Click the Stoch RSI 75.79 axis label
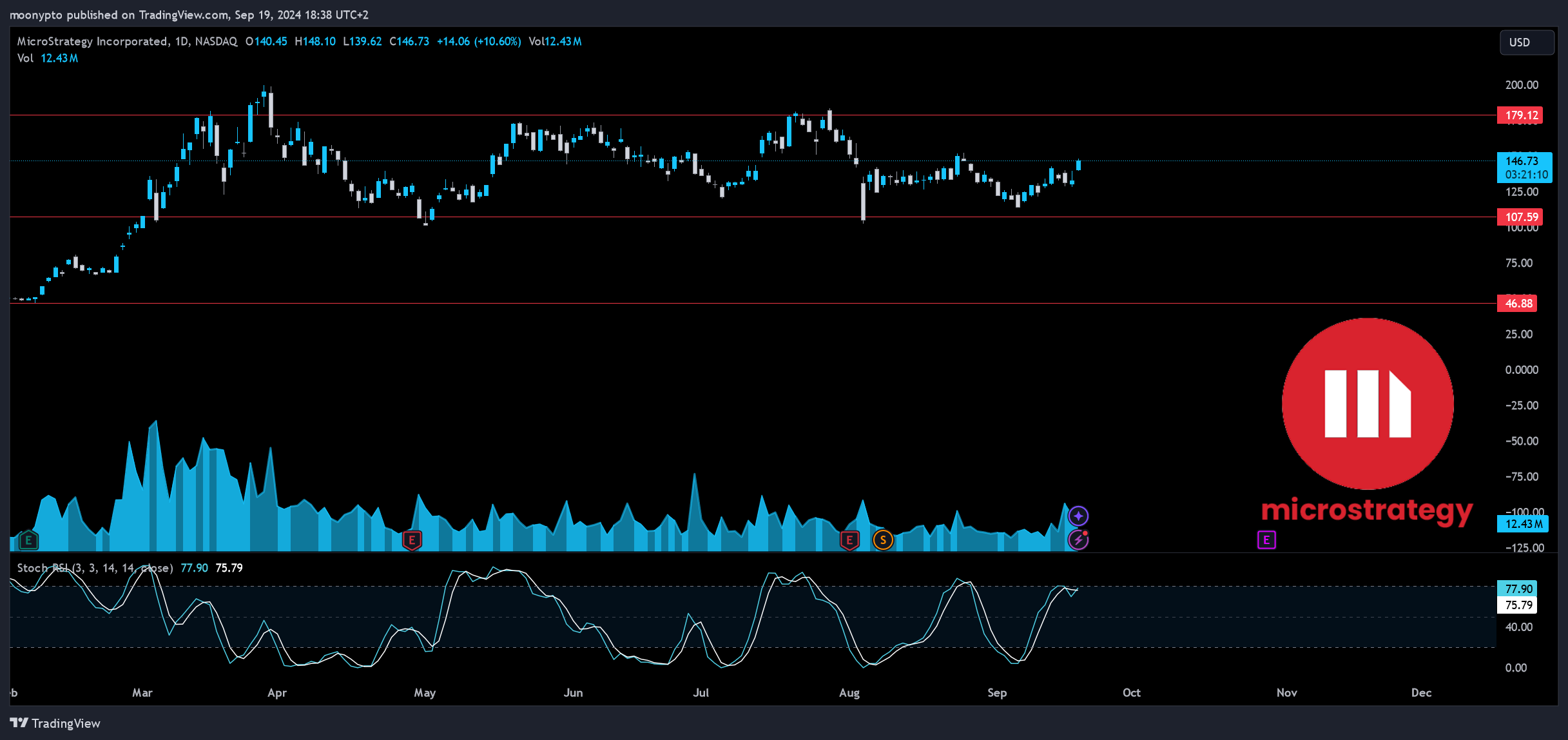 pyautogui.click(x=1517, y=605)
